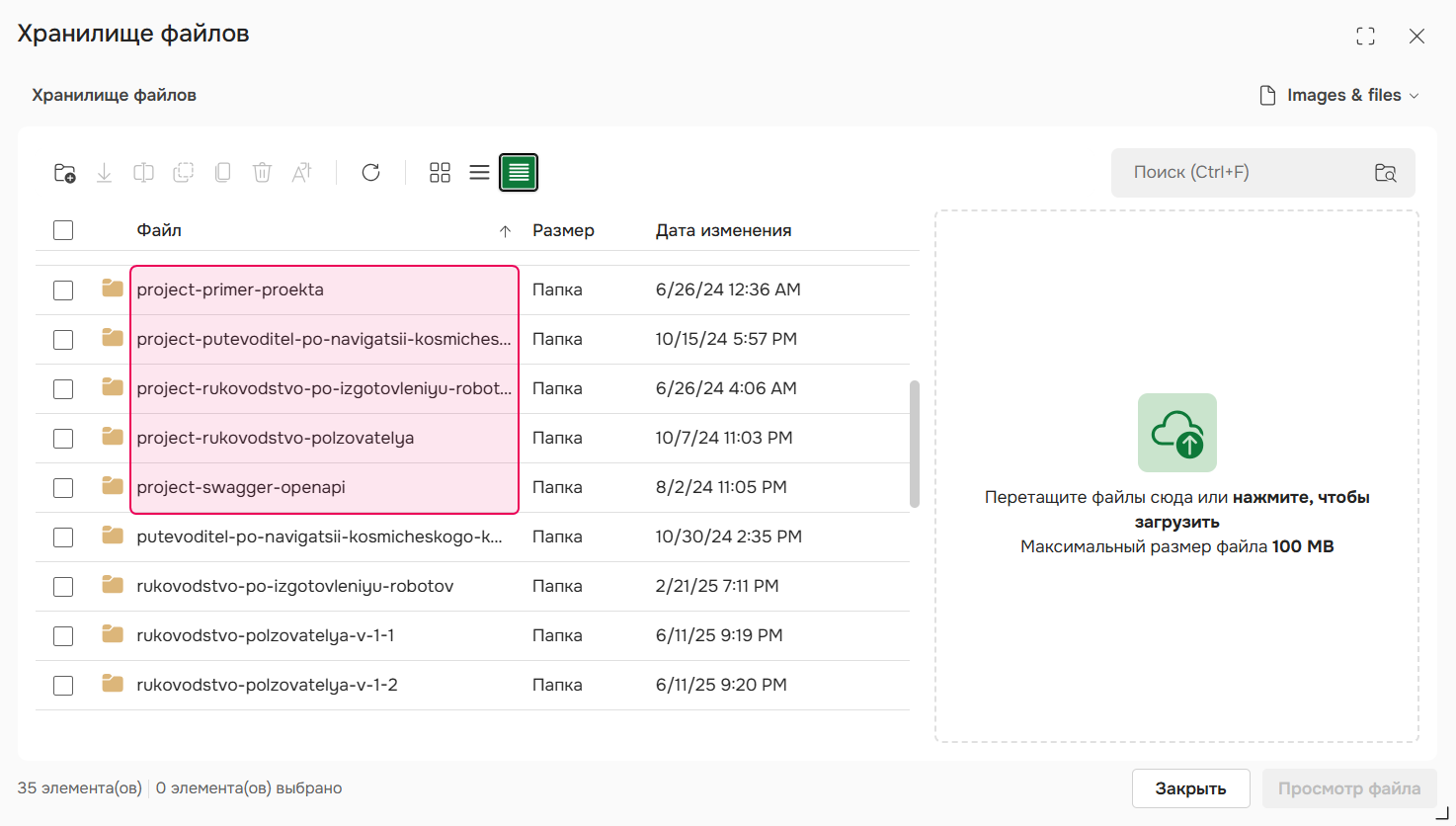Click the green cloud upload area
1456x826 pixels.
(1176, 433)
